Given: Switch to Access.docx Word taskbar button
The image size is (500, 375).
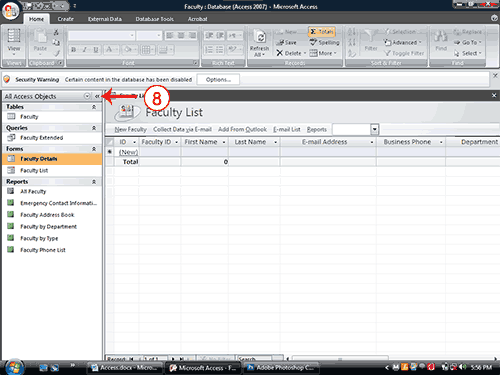Looking at the screenshot, I should [125, 368].
